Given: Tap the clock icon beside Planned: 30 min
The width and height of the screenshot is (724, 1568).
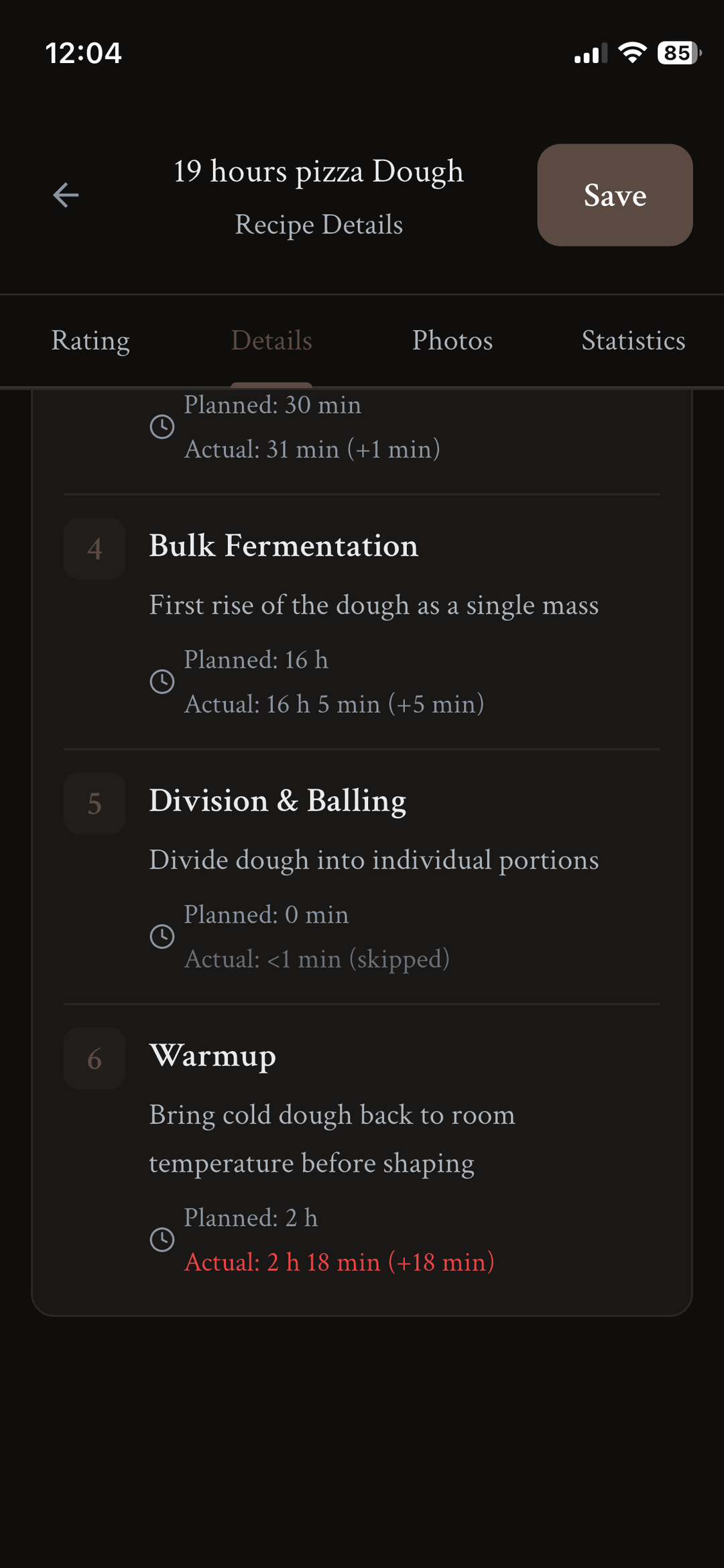Looking at the screenshot, I should point(162,427).
